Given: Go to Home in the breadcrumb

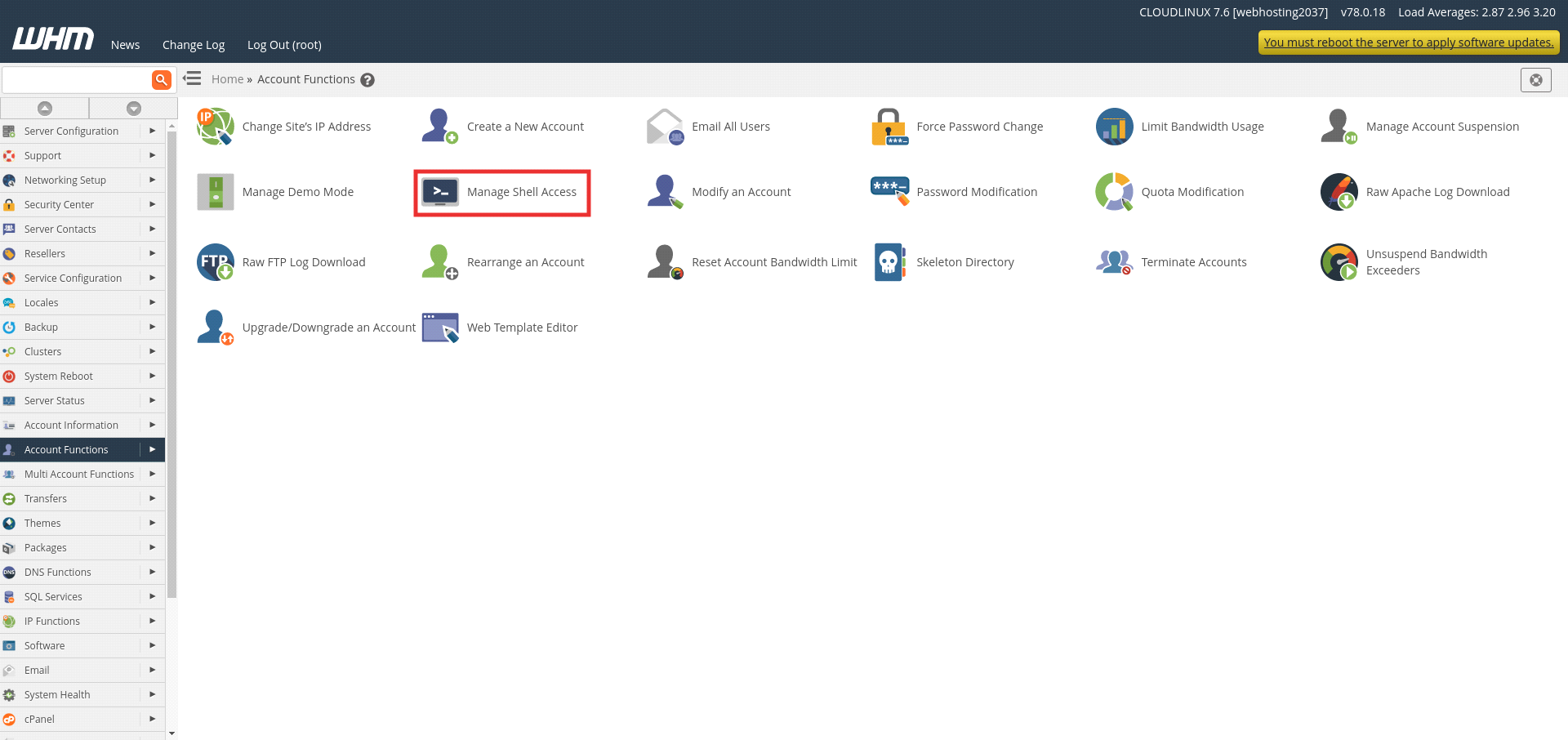Looking at the screenshot, I should tap(227, 79).
